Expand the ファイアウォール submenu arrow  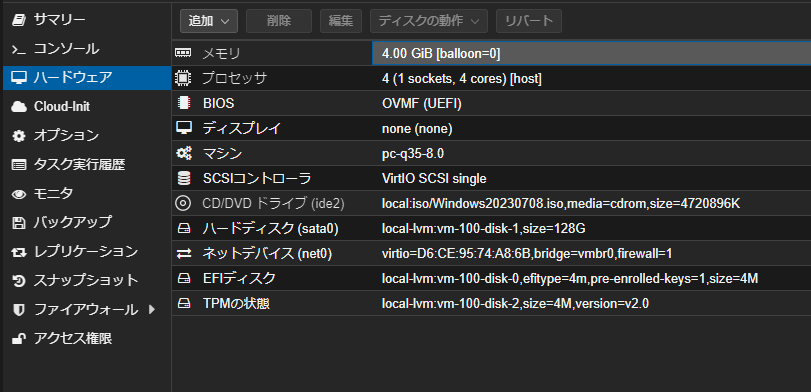pos(152,310)
